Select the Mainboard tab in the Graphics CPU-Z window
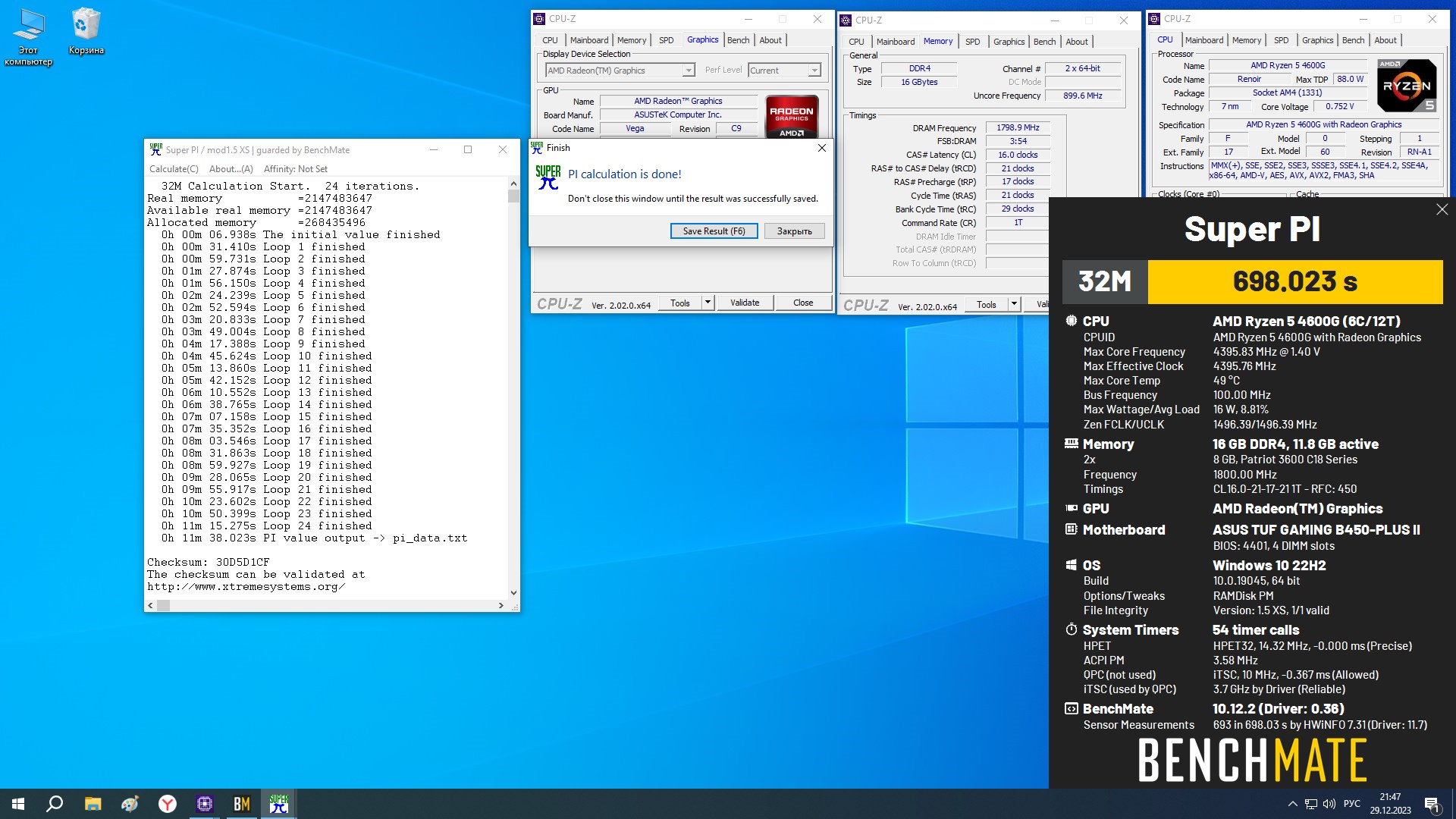The height and width of the screenshot is (819, 1456). [589, 40]
